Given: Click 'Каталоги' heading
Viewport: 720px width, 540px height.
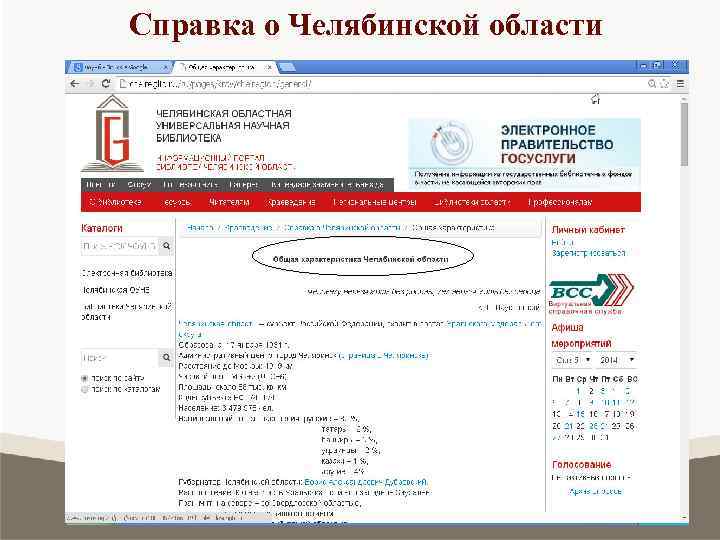Looking at the screenshot, I should point(102,228).
